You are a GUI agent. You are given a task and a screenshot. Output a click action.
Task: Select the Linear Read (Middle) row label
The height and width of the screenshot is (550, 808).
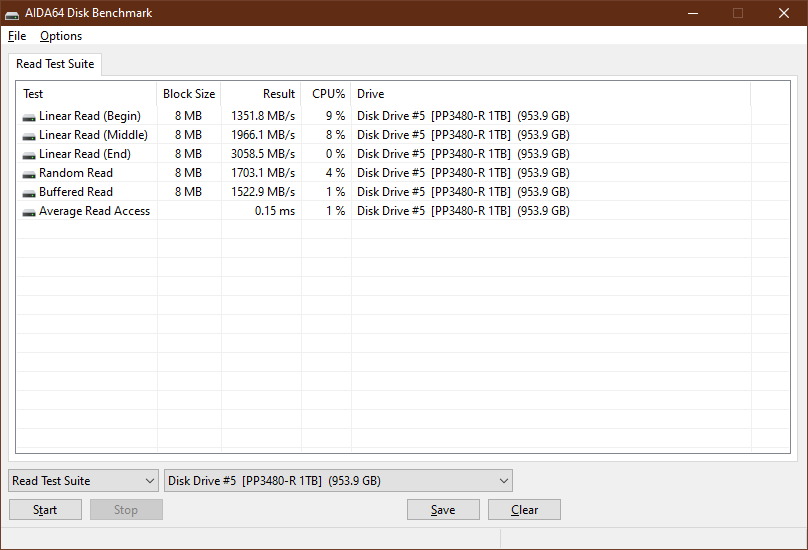(93, 135)
